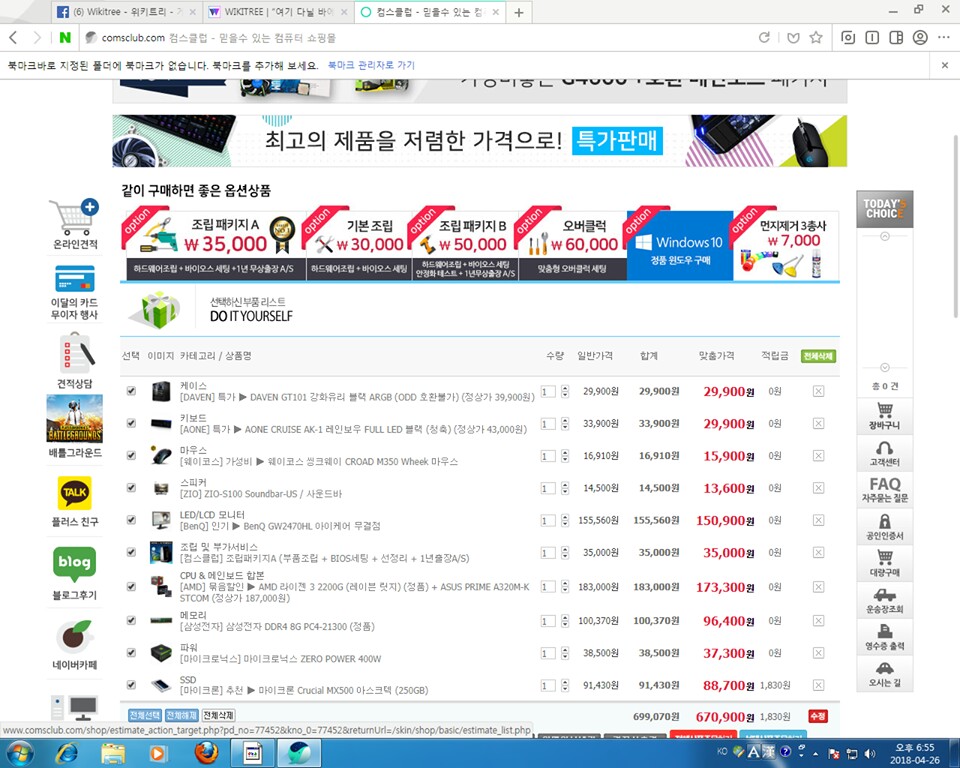Remove the 케이스 row with its X icon
This screenshot has height=768, width=960.
818,391
